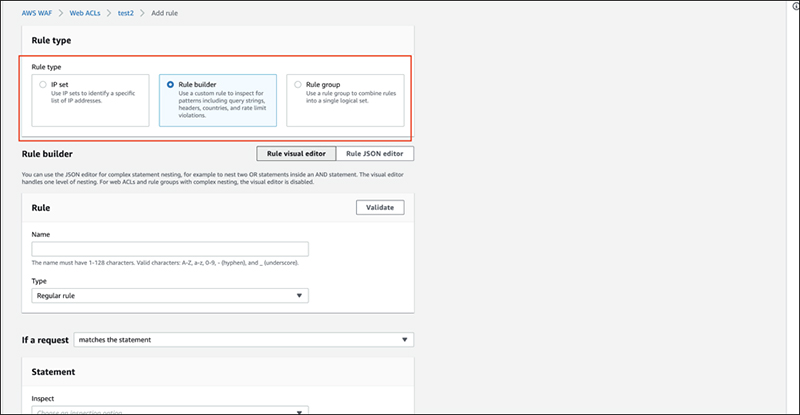Image resolution: width=800 pixels, height=415 pixels.
Task: Focus the rule Name input field
Action: [170, 249]
